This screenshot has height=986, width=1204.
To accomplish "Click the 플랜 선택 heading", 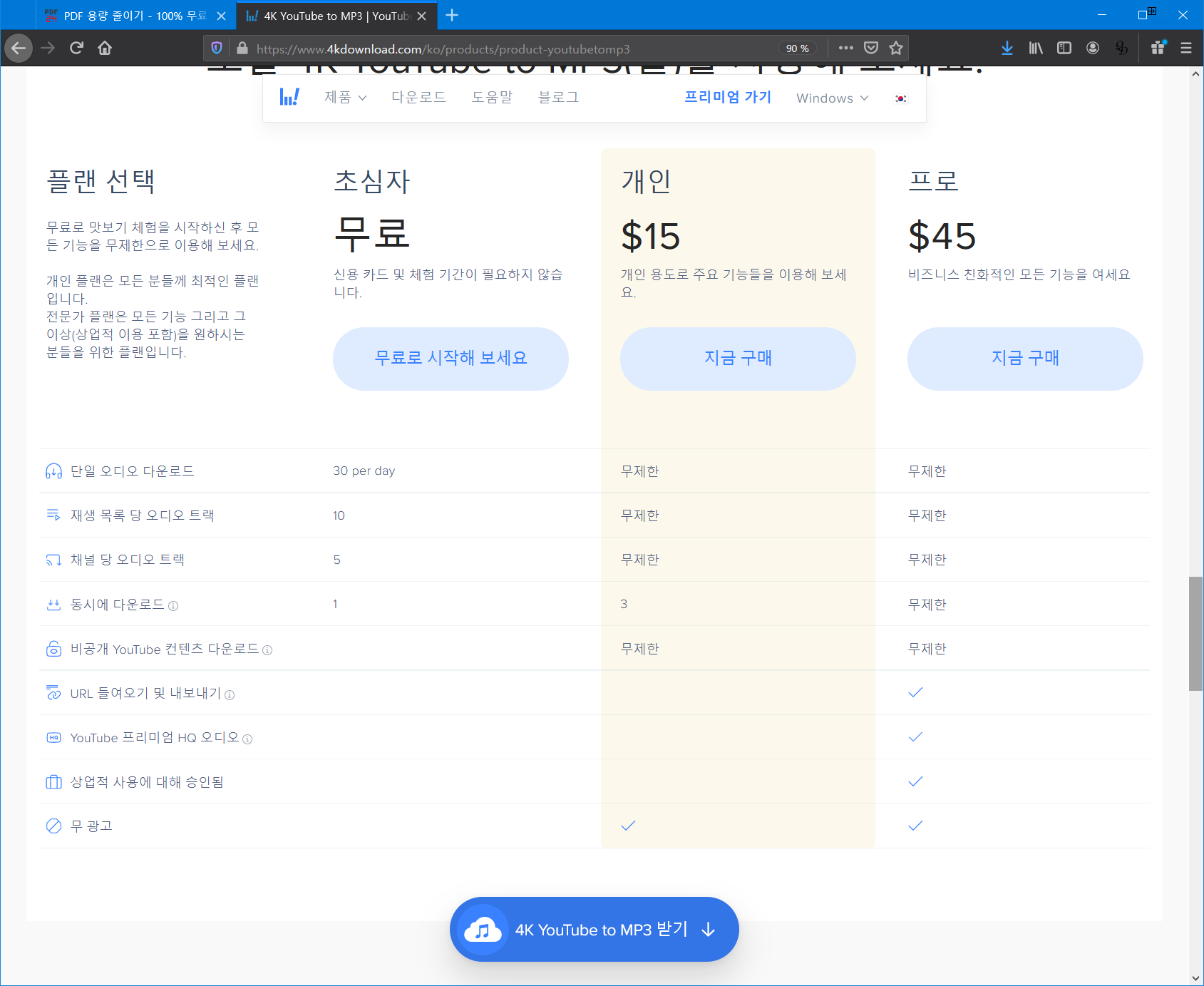I will (x=101, y=181).
